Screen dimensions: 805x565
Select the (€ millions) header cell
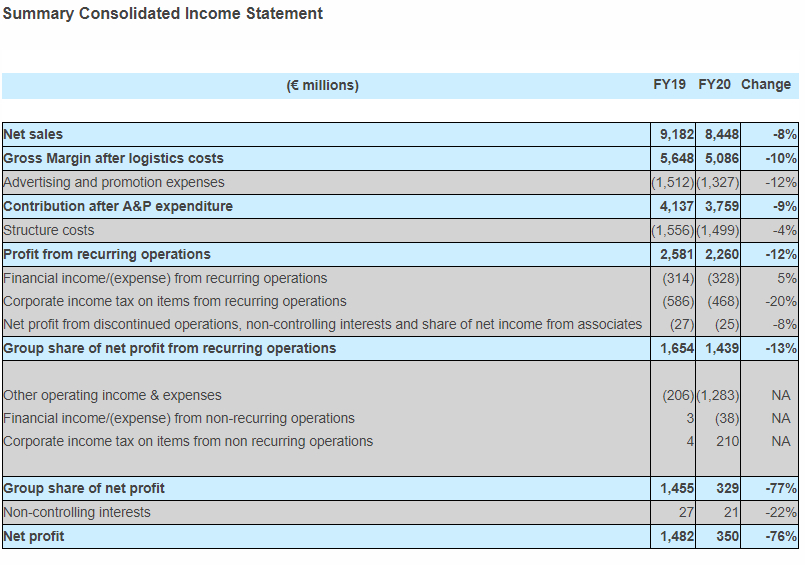pos(322,85)
